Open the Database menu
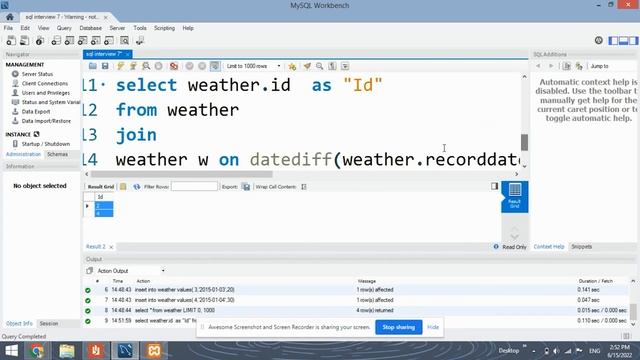This screenshot has width=640, height=360. (x=91, y=28)
